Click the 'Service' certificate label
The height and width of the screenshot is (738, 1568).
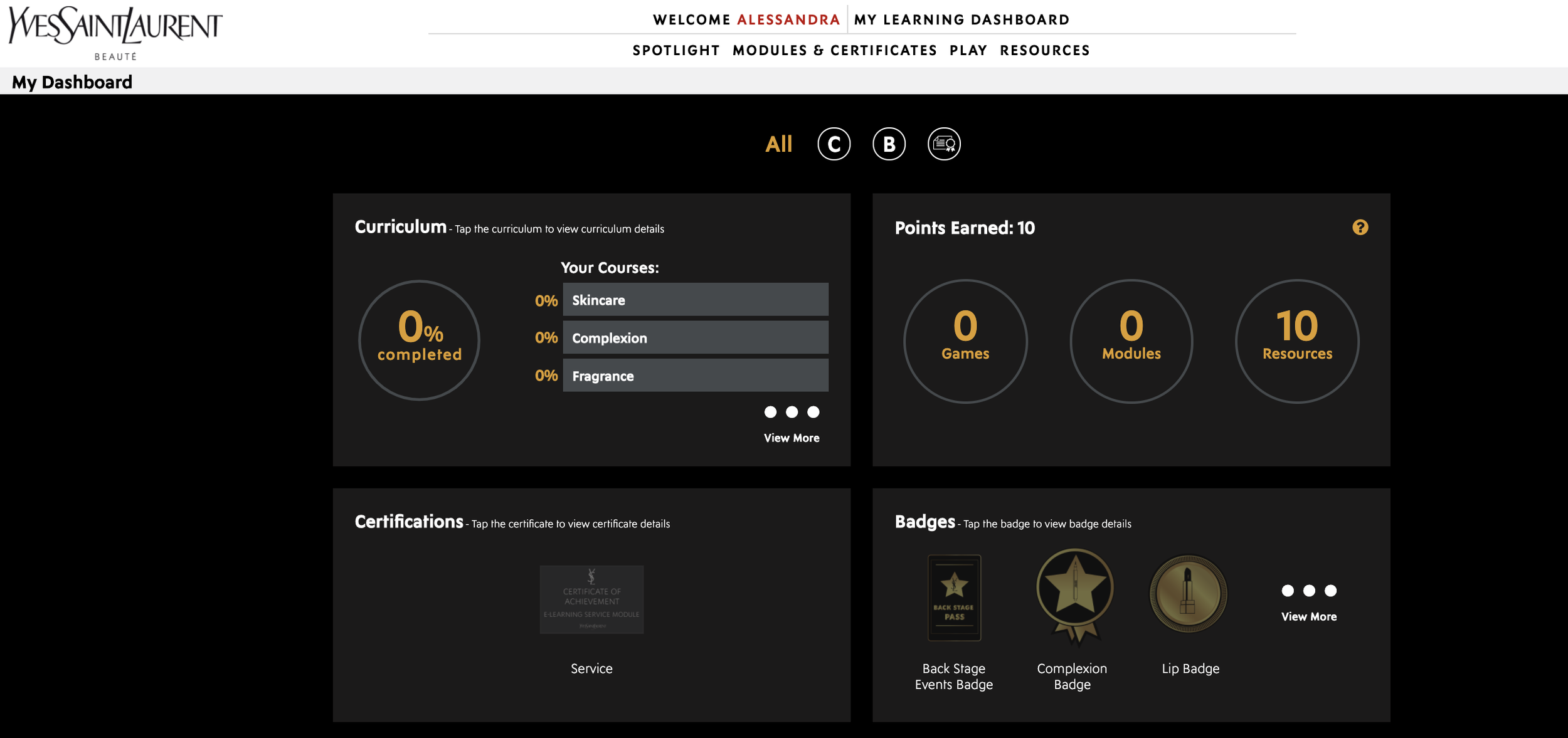(x=591, y=668)
